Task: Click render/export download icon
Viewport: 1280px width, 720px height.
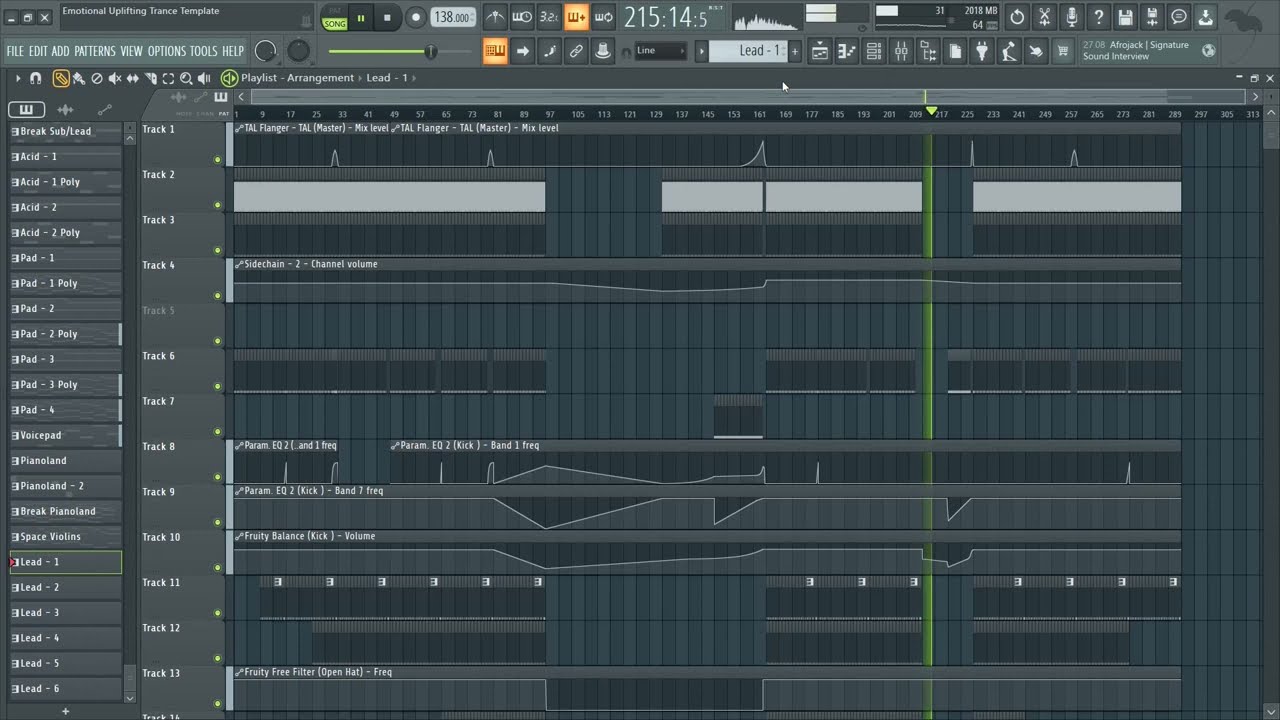Action: tap(1206, 17)
